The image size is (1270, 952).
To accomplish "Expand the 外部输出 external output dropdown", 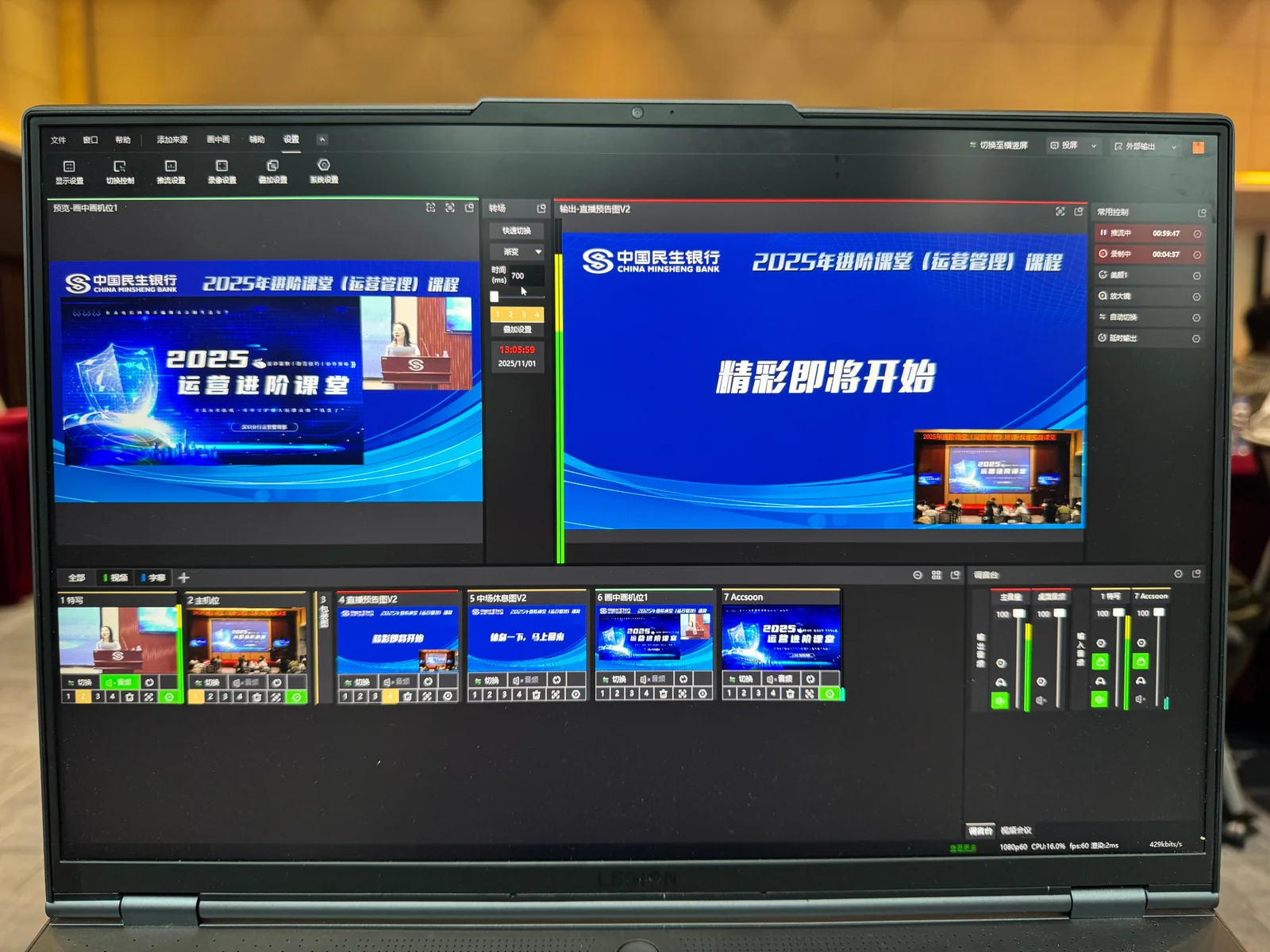I will pyautogui.click(x=1174, y=147).
